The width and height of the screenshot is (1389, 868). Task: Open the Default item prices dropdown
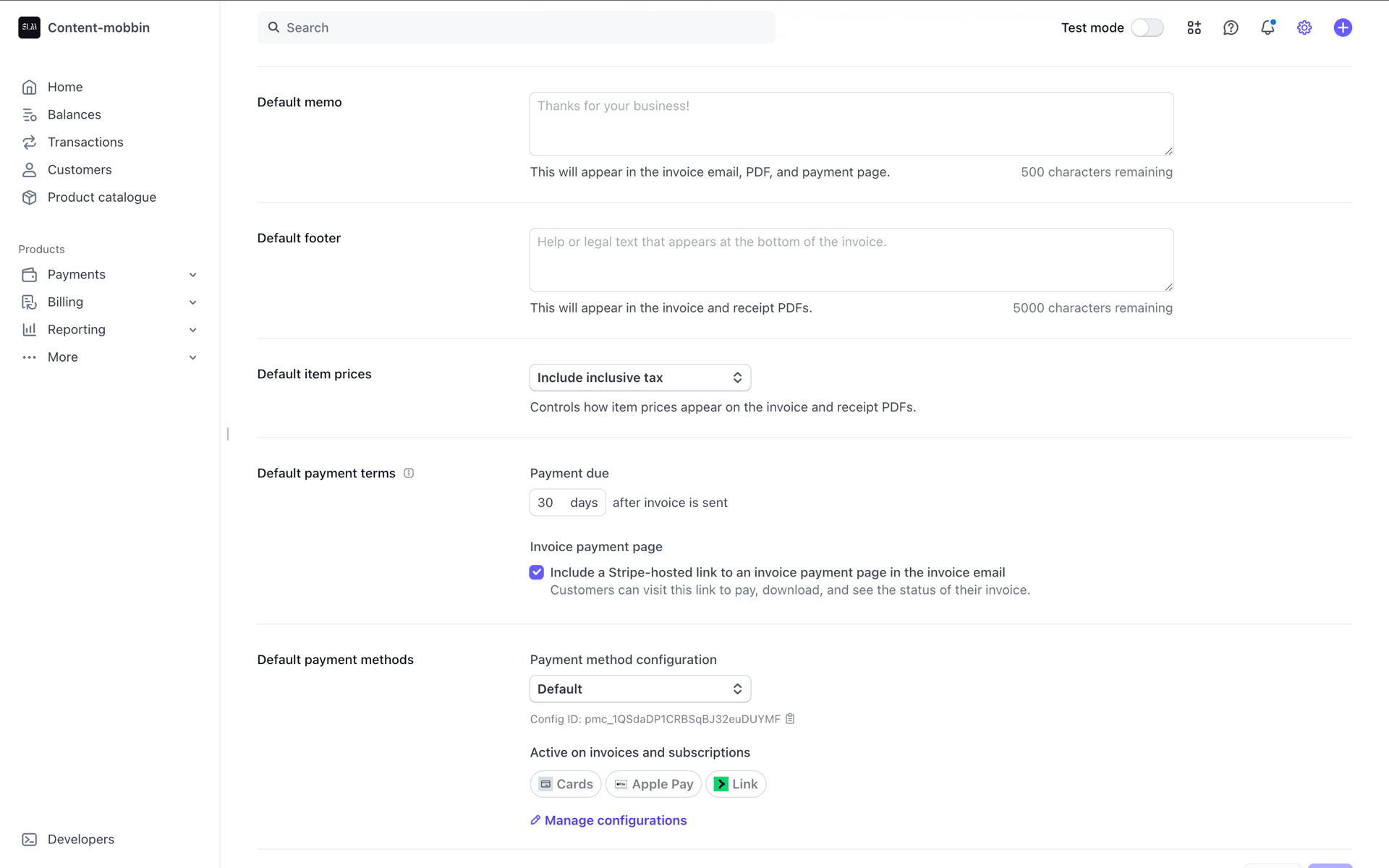click(x=640, y=378)
